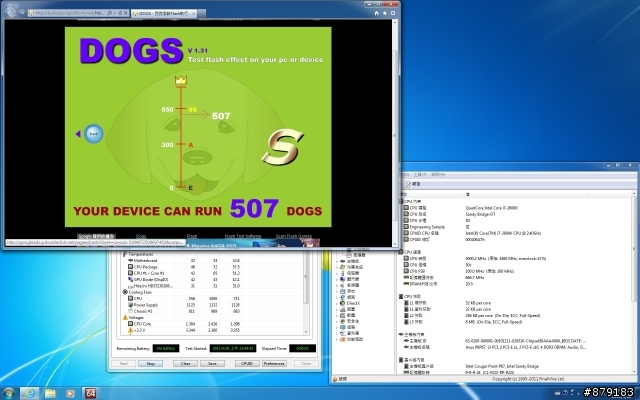Screen dimensions: 640x400
Task: Select the Hitachi hard drive sensor icon
Action: point(130,286)
